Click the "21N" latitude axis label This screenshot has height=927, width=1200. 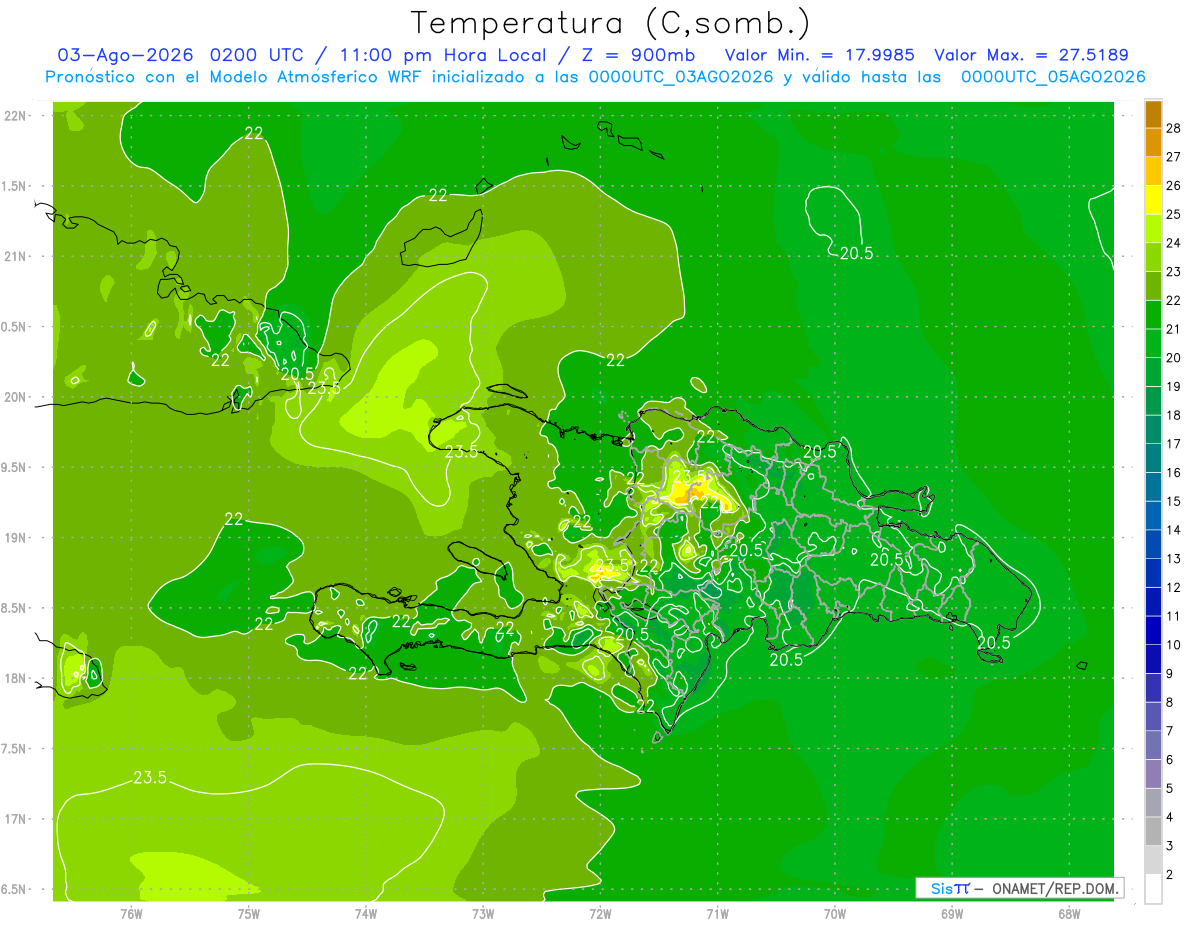17,256
